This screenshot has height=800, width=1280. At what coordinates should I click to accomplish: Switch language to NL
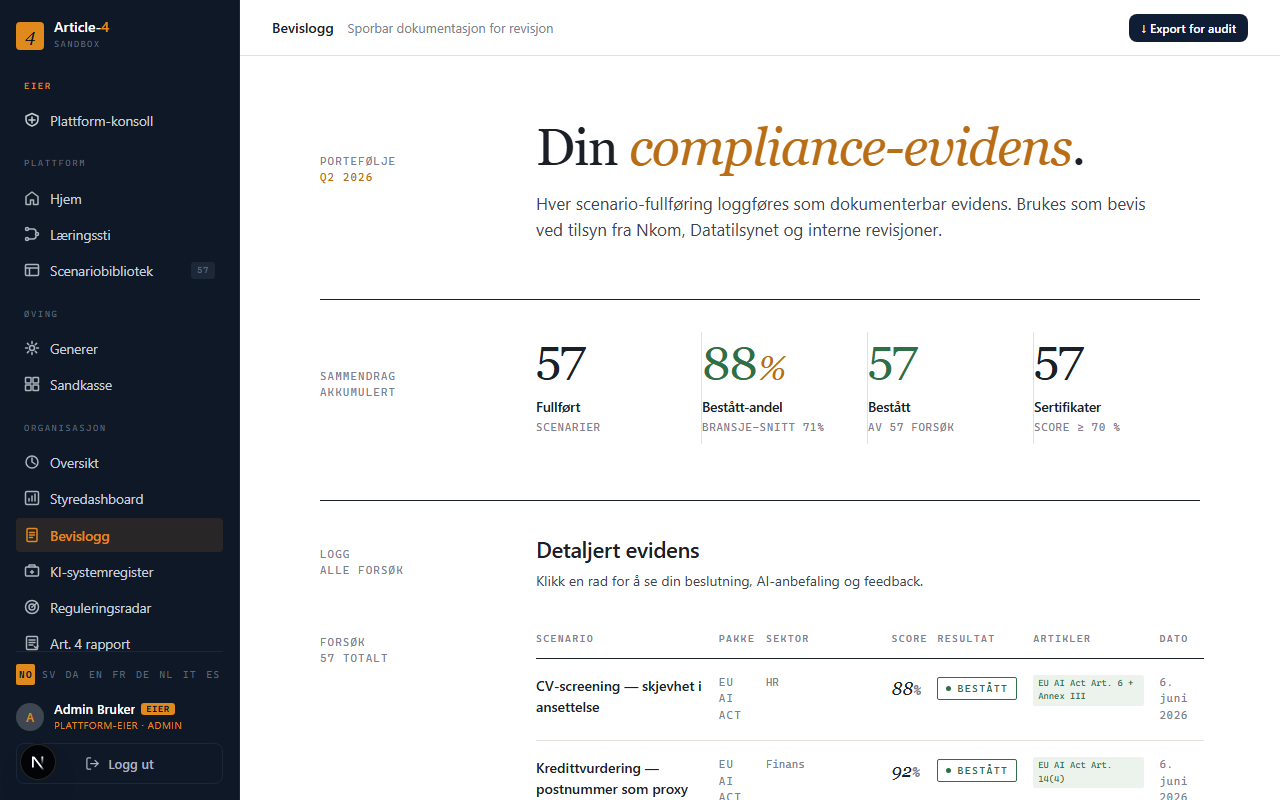[x=166, y=675]
